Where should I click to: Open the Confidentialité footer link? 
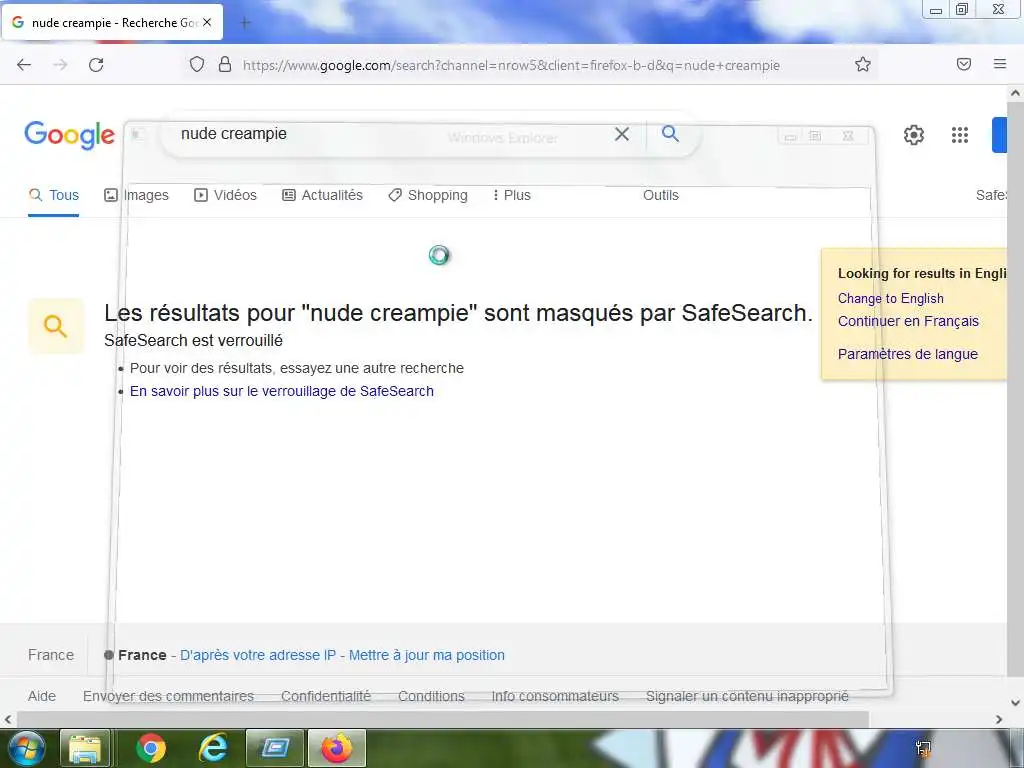pyautogui.click(x=325, y=696)
